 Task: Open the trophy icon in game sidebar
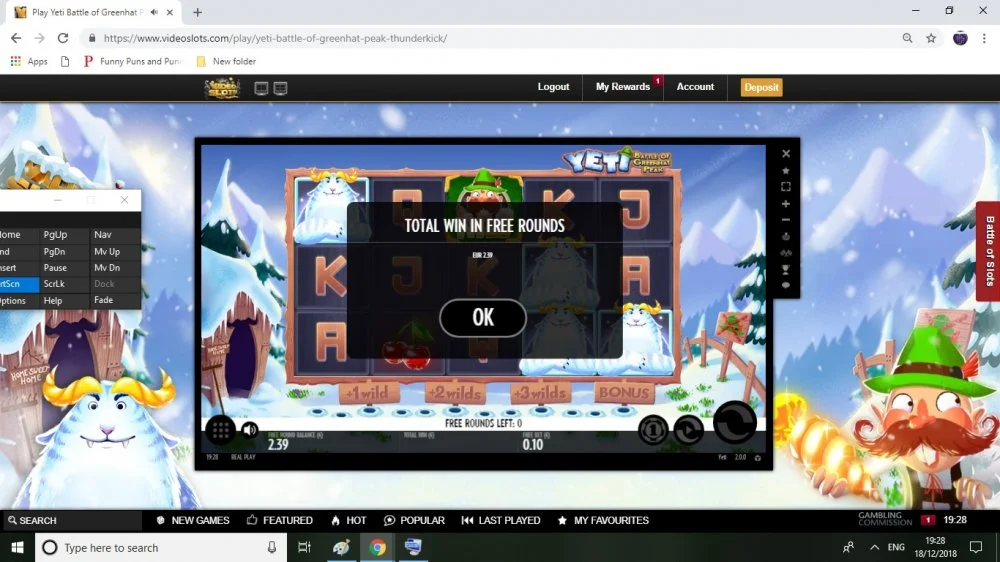click(x=786, y=270)
